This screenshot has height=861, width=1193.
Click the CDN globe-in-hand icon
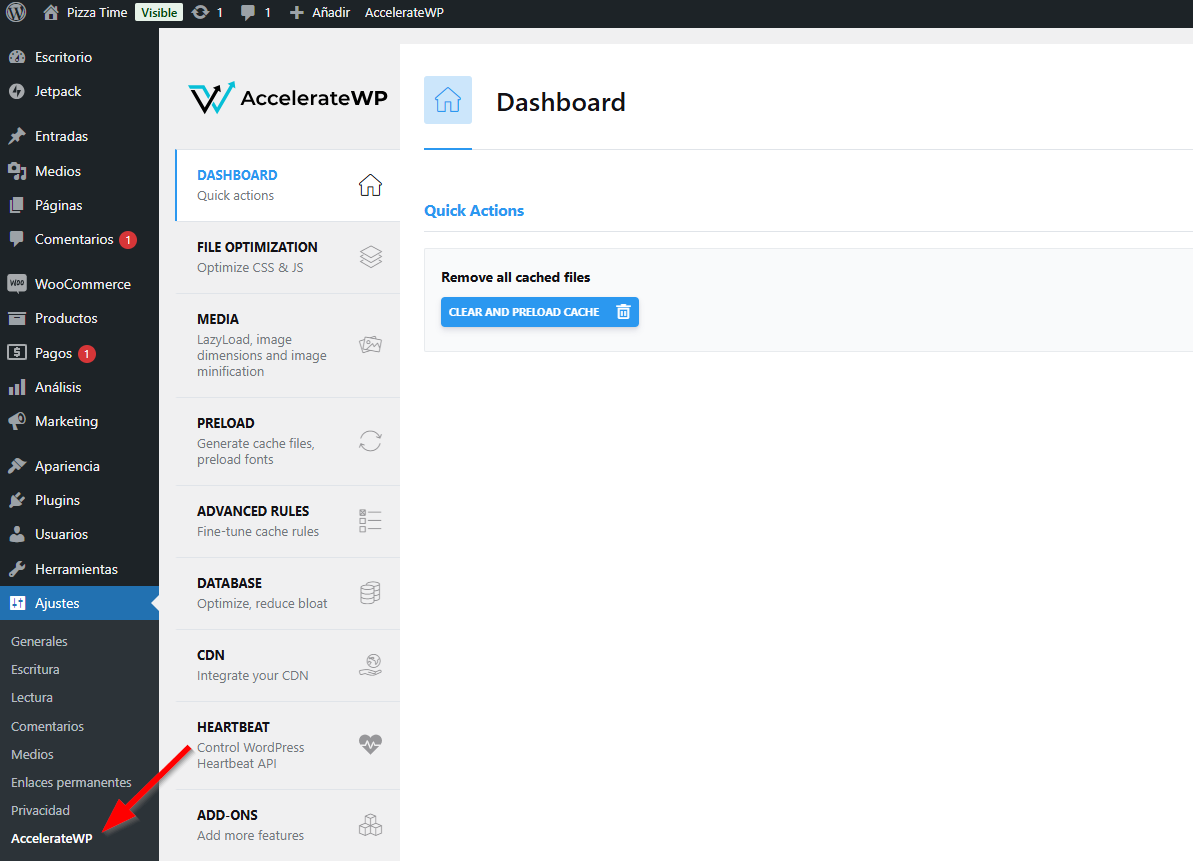[371, 666]
